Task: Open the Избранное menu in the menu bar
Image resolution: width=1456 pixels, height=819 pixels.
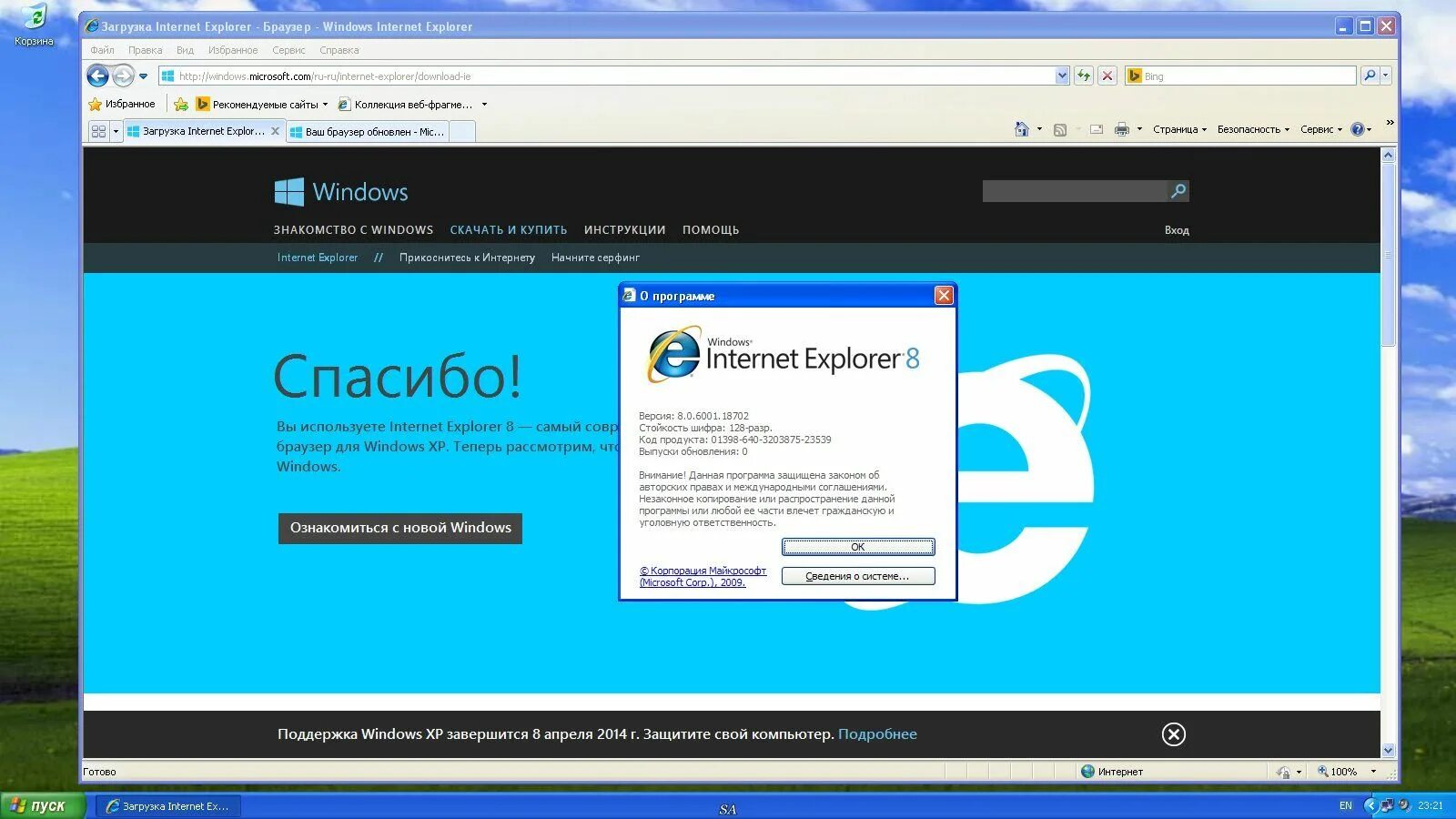Action: point(233,50)
